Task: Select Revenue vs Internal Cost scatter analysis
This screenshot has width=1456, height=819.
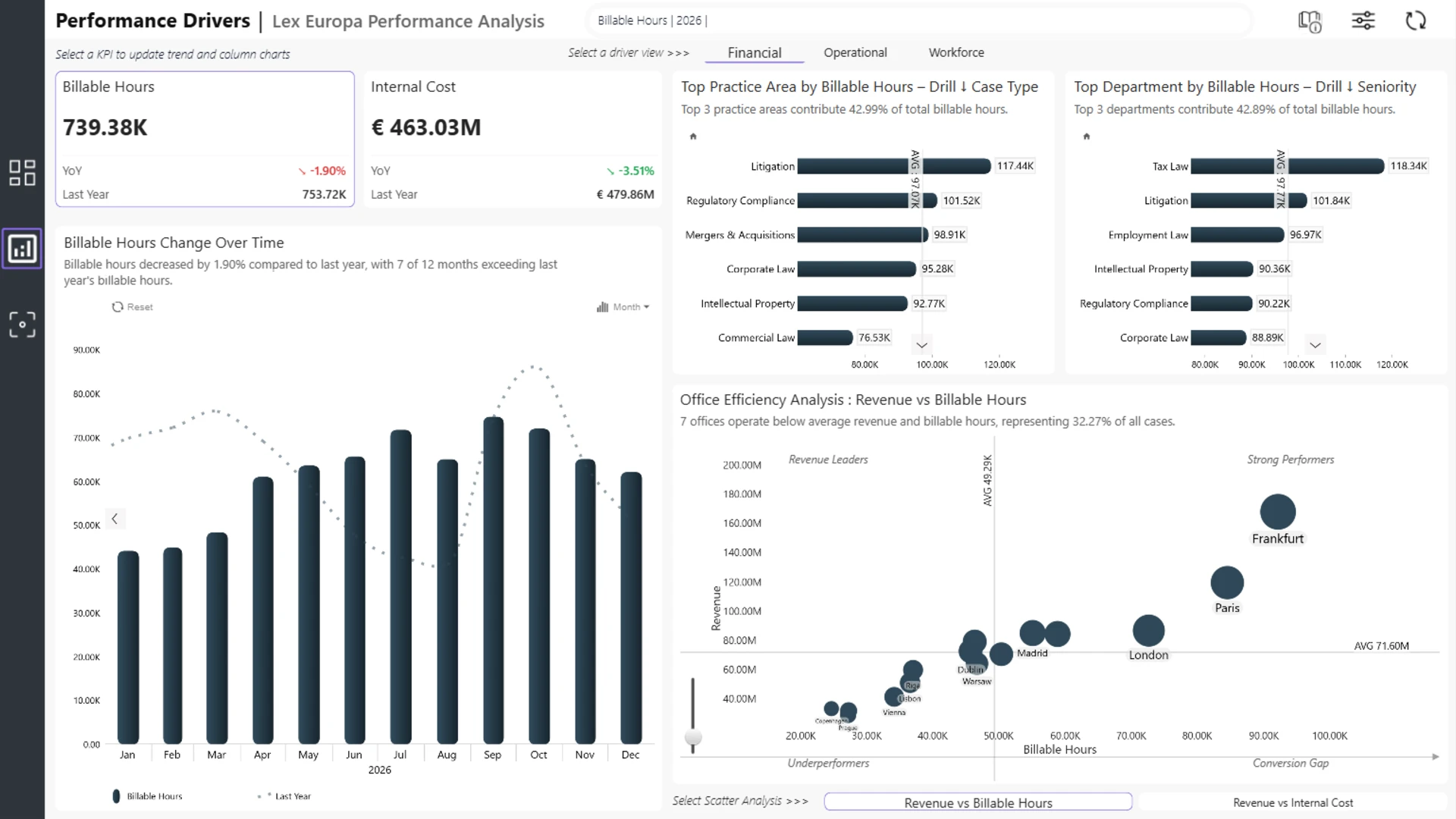Action: (x=1293, y=802)
